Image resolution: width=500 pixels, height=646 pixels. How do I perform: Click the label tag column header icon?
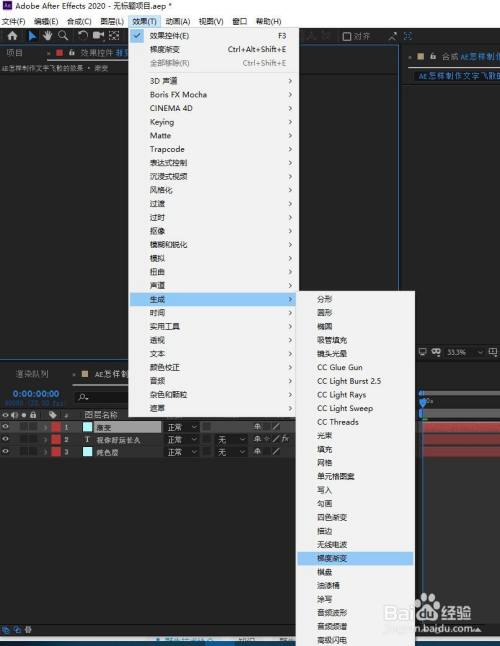[53, 414]
